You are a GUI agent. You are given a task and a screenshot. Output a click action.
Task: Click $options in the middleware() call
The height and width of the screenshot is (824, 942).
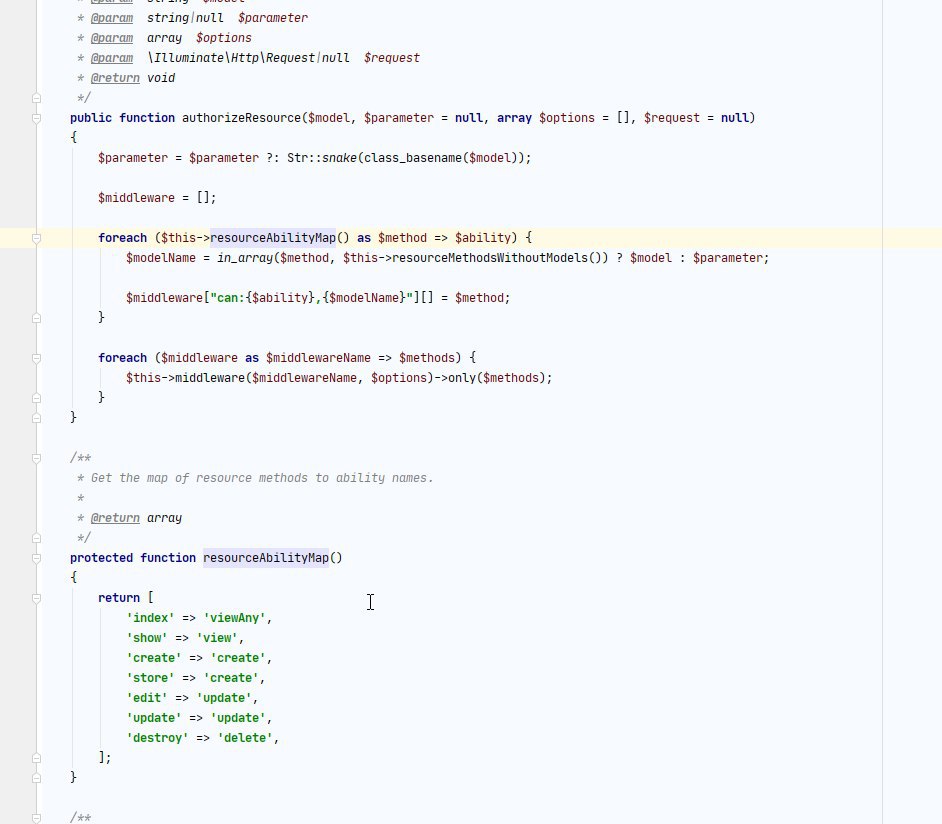[399, 378]
